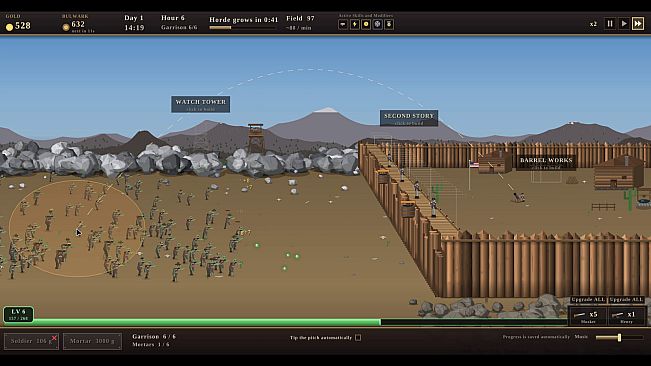This screenshot has height=366, width=651.
Task: Build the Watch Tower
Action: 201,104
